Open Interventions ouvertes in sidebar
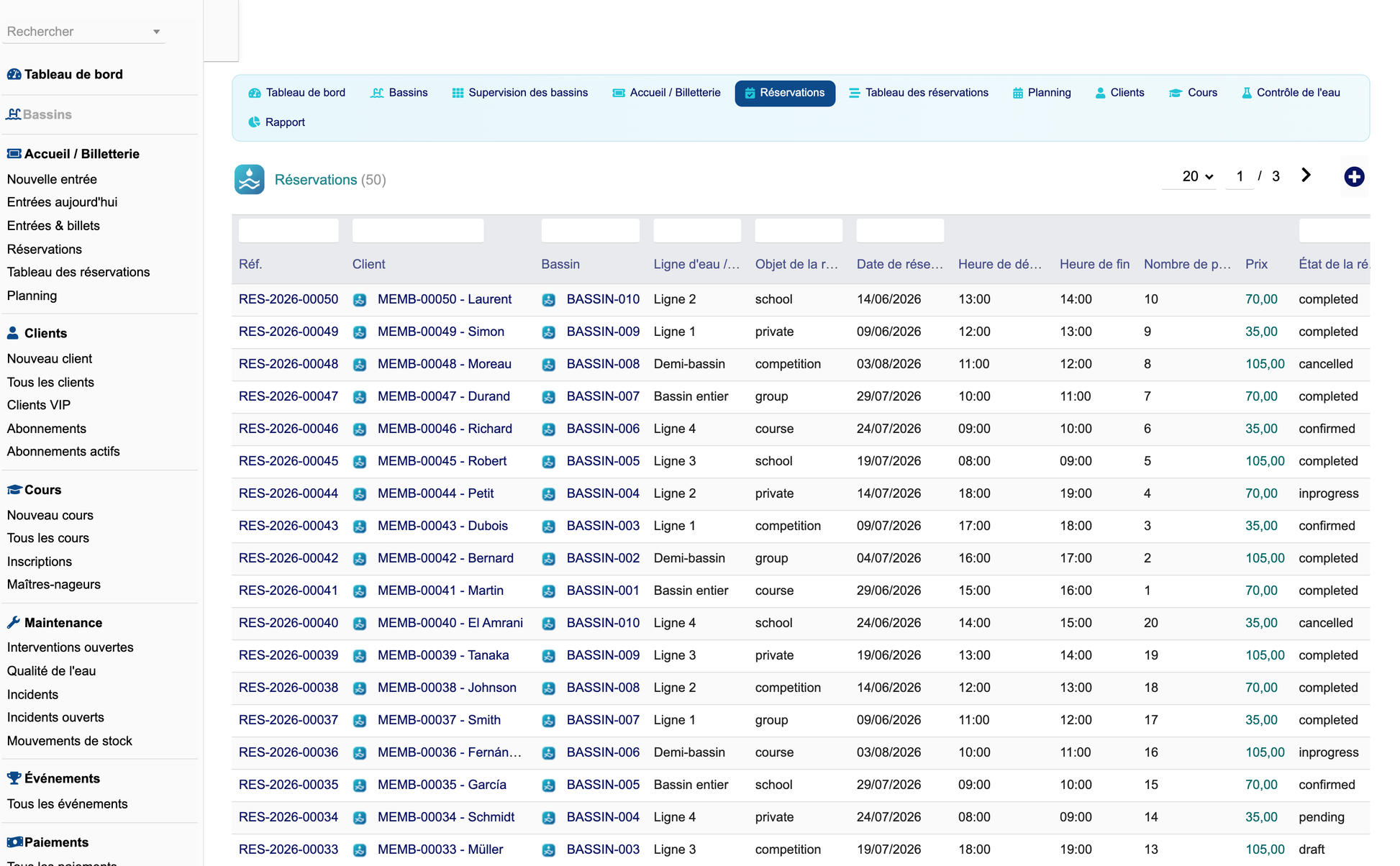The width and height of the screenshot is (1400, 866). [71, 647]
